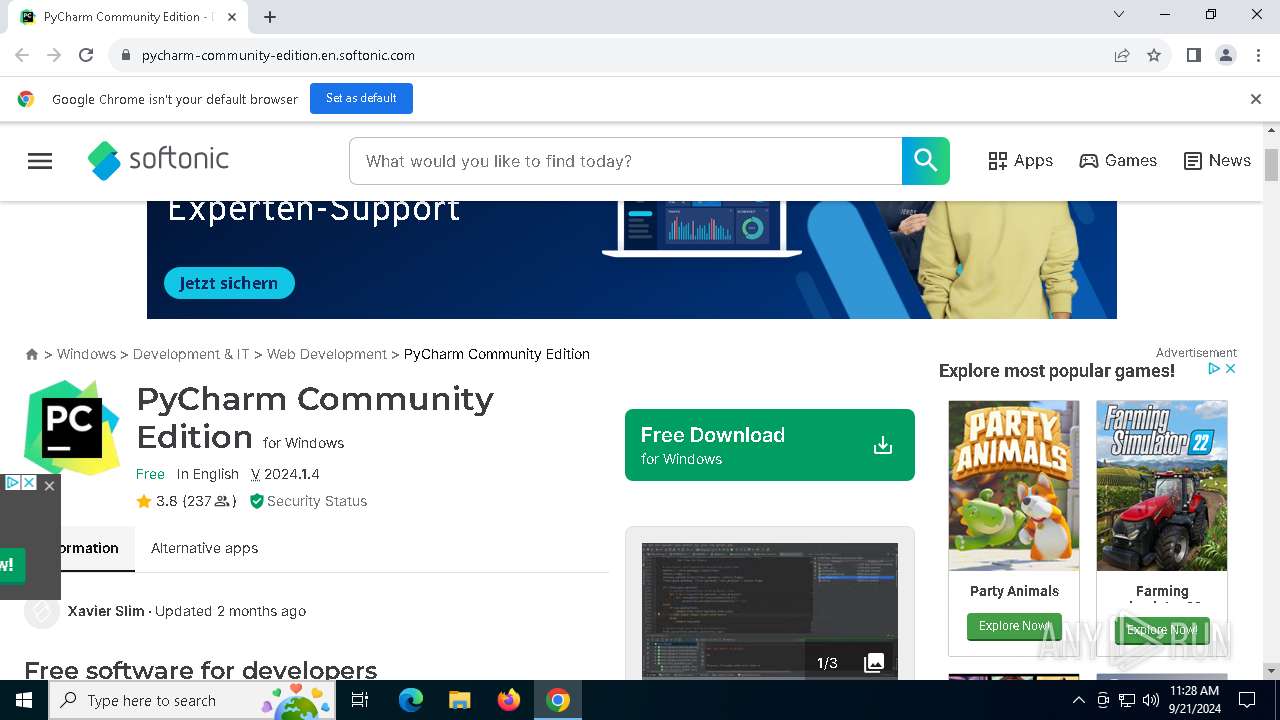Screen dimensions: 1280x720
Task: Open the PyCharm screenshot preview
Action: [x=770, y=610]
